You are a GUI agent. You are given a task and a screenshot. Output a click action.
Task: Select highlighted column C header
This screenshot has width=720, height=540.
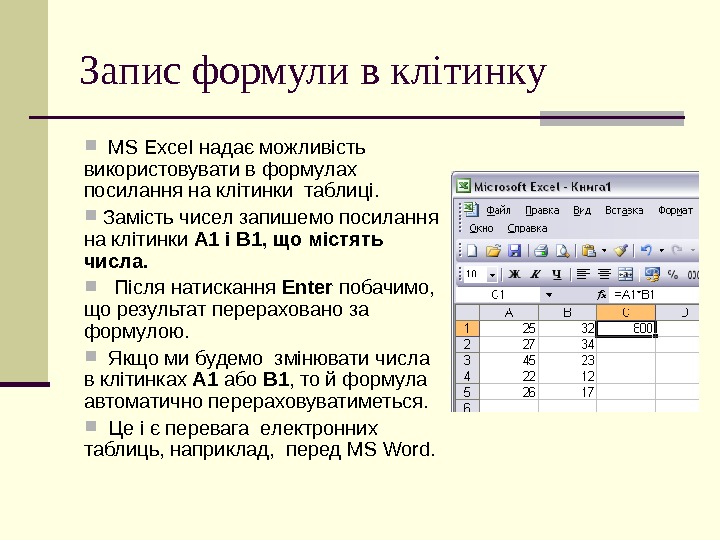click(626, 313)
